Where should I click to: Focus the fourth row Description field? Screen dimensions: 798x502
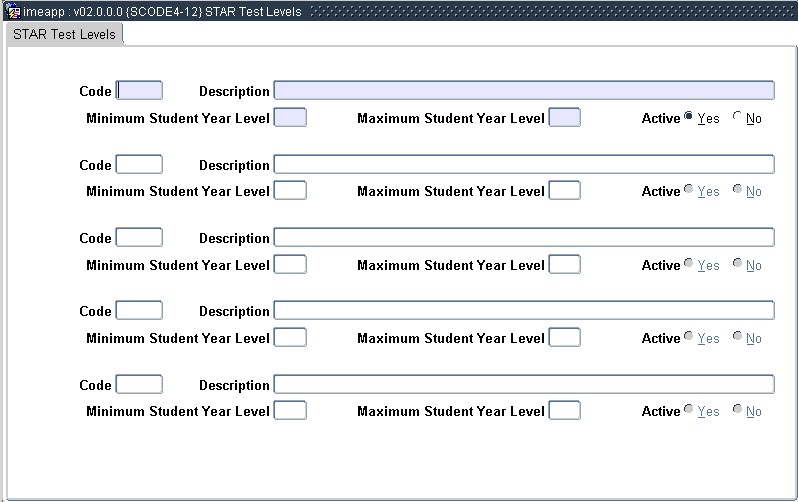tap(523, 311)
